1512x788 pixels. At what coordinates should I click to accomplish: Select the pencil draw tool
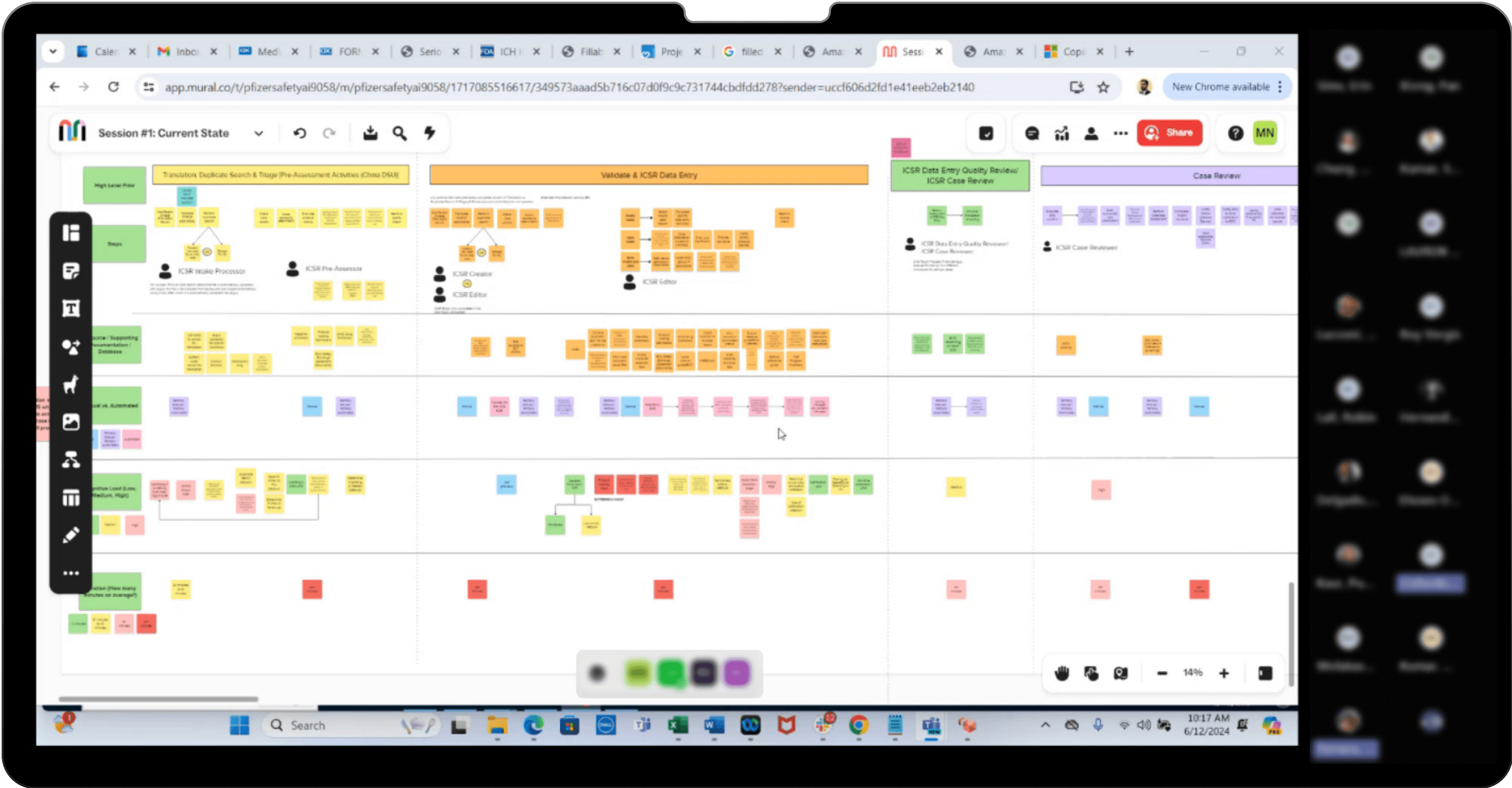point(71,535)
